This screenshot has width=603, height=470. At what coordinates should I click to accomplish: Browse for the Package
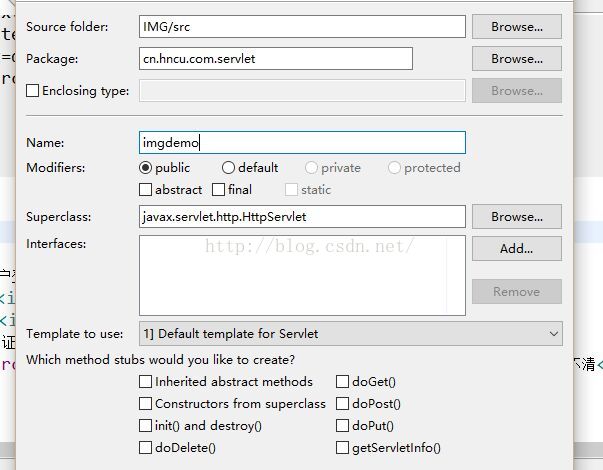517,58
